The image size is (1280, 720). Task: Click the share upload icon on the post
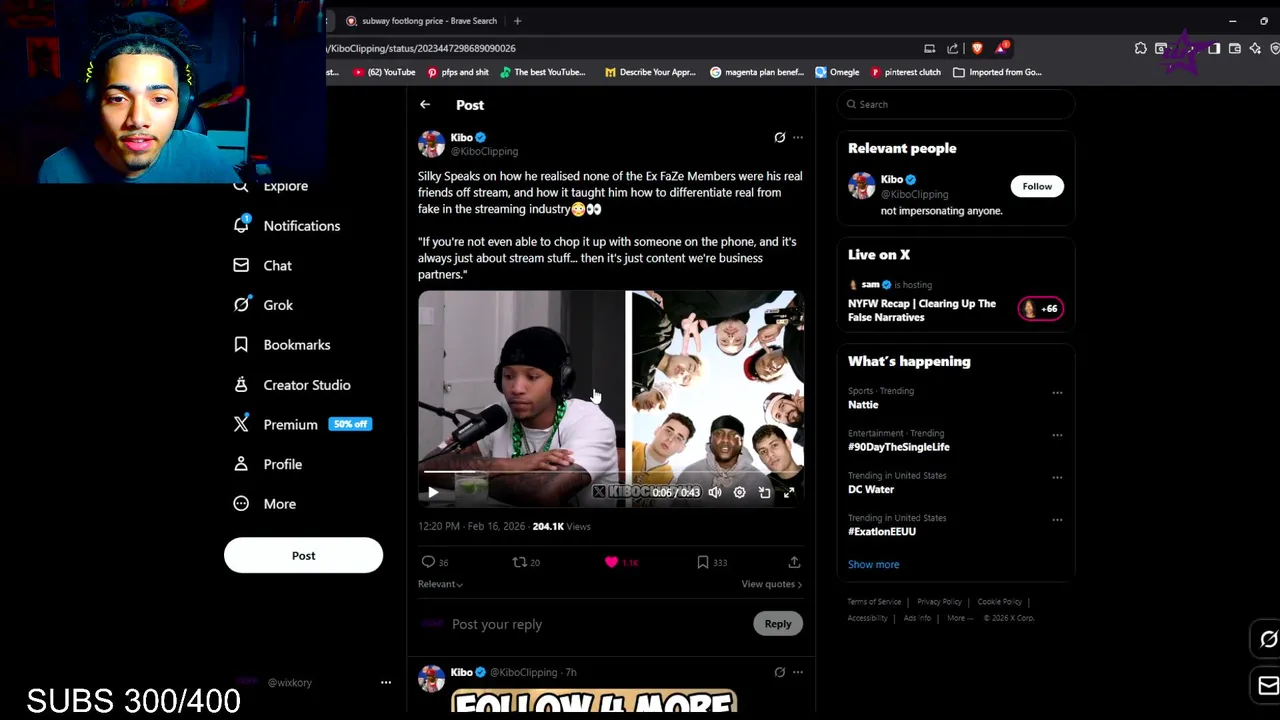(x=794, y=562)
